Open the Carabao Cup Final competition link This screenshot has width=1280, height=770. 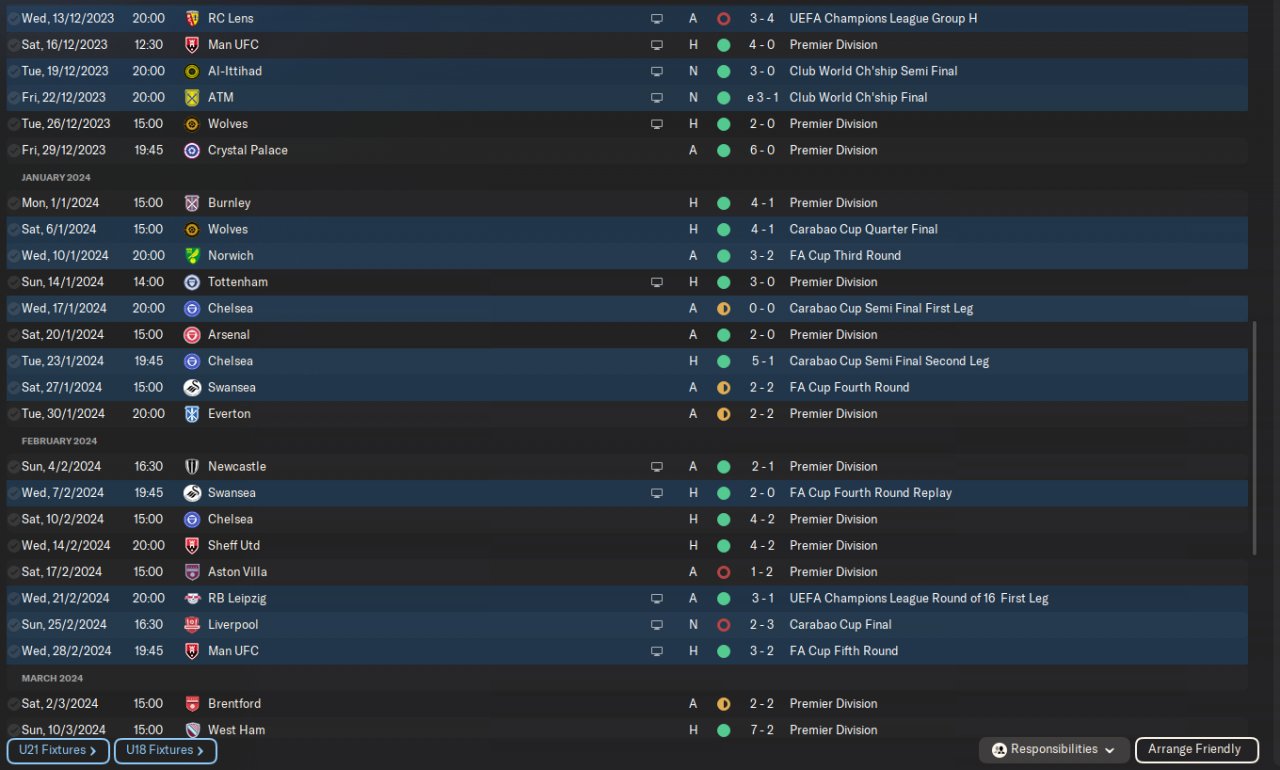(x=840, y=625)
